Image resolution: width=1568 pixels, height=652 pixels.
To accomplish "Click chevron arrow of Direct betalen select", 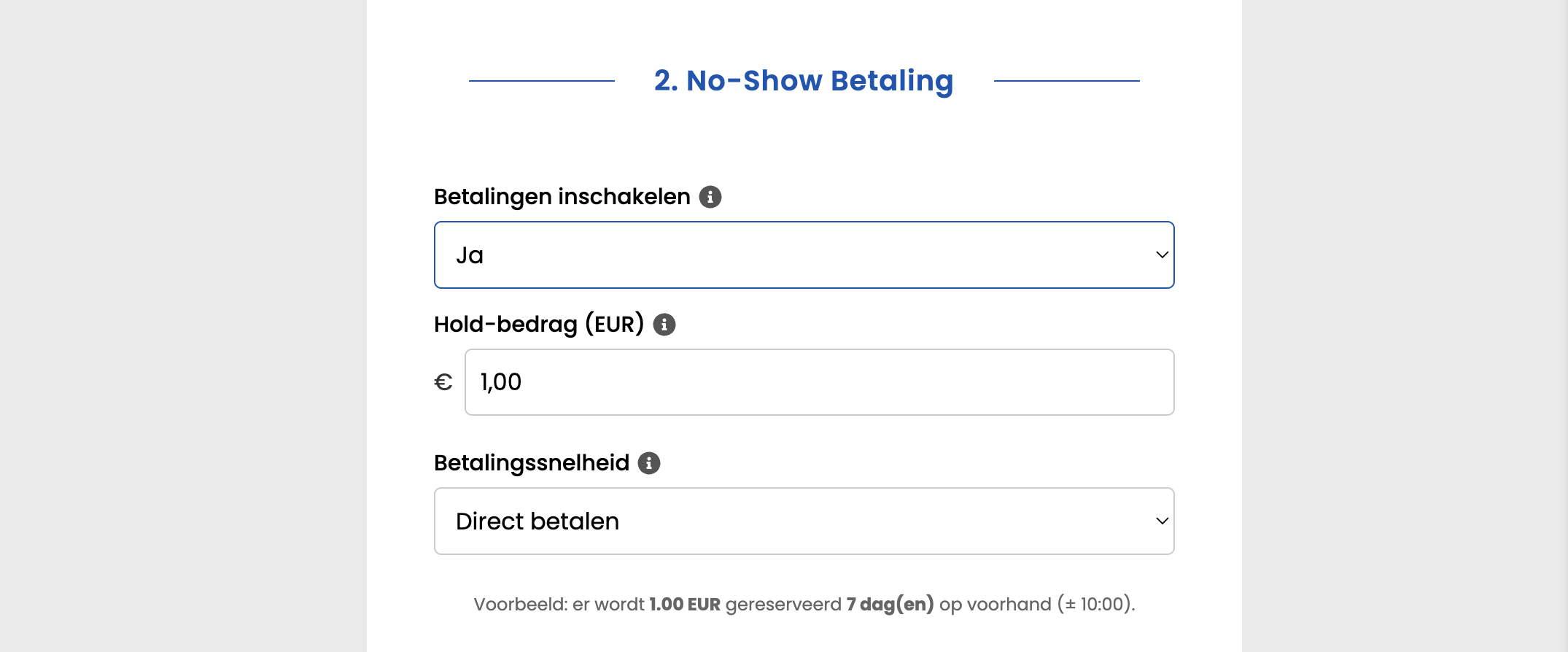I will (x=1162, y=521).
